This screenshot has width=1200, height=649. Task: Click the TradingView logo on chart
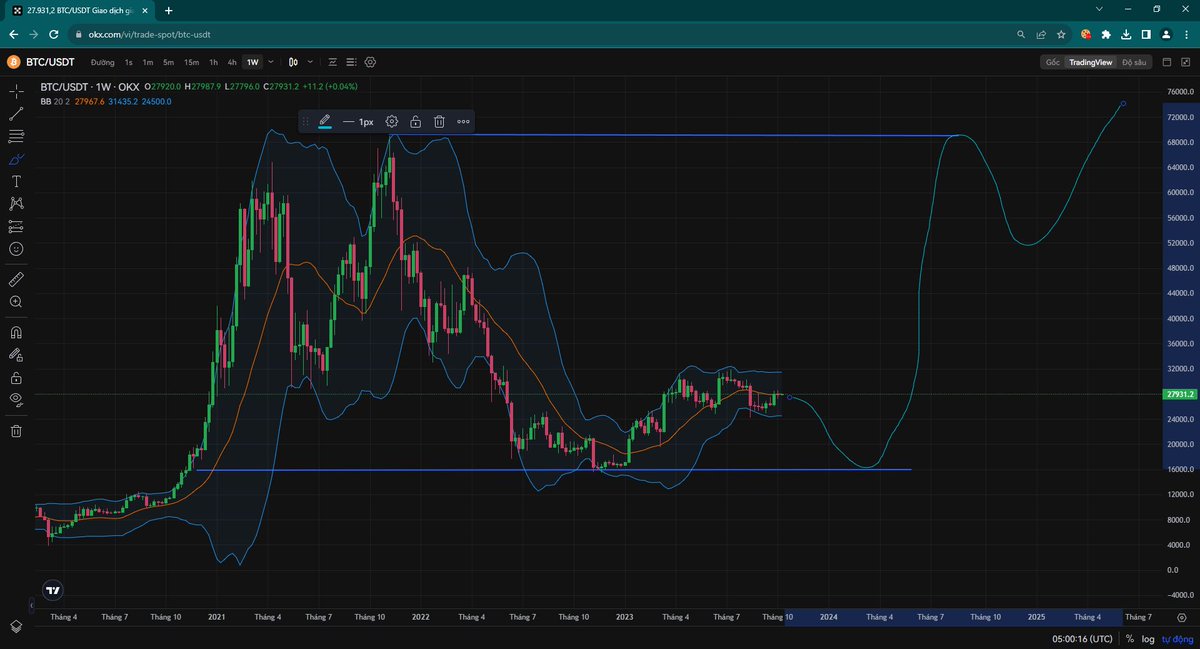(x=53, y=590)
